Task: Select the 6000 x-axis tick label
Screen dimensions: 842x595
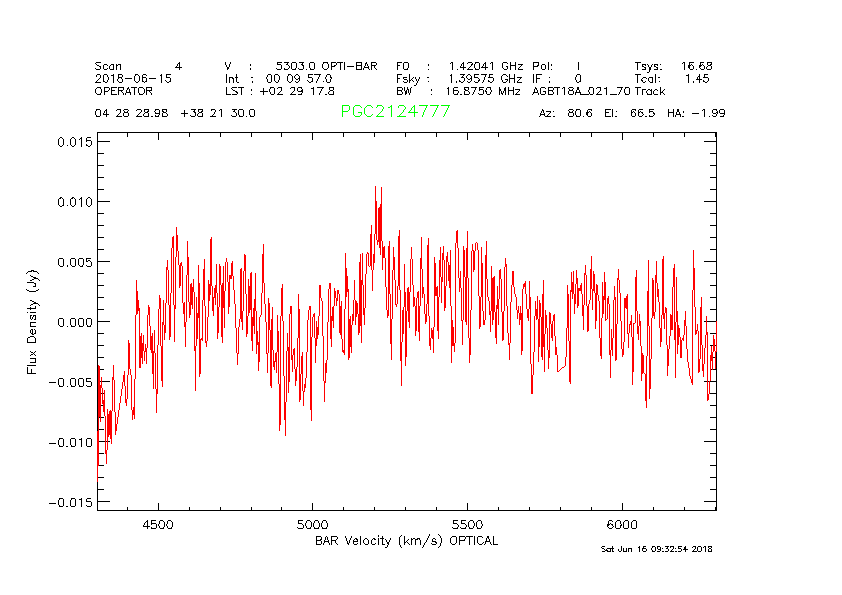Action: coord(622,525)
